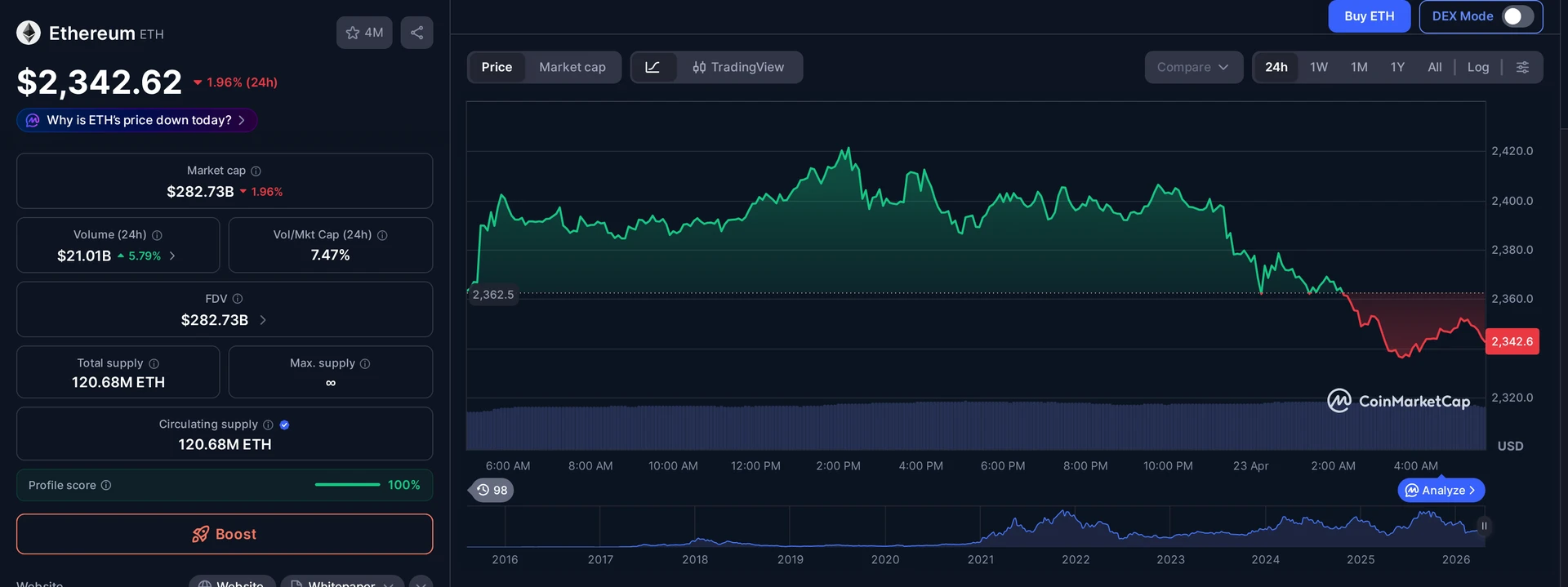Click pause handle on mini timeline
Screen dimensions: 1568x587
pos(1484,526)
